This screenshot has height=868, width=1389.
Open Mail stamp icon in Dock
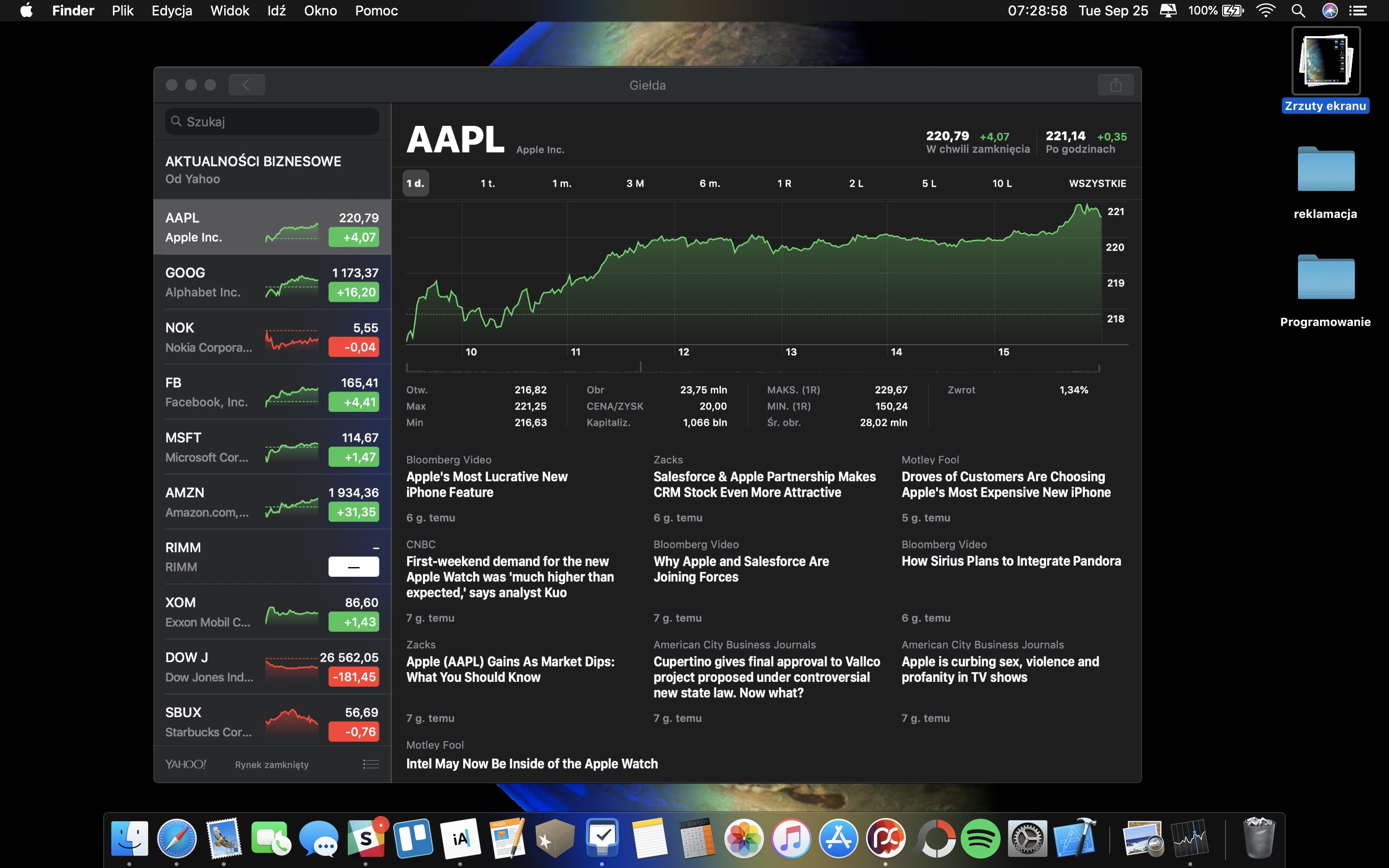224,838
